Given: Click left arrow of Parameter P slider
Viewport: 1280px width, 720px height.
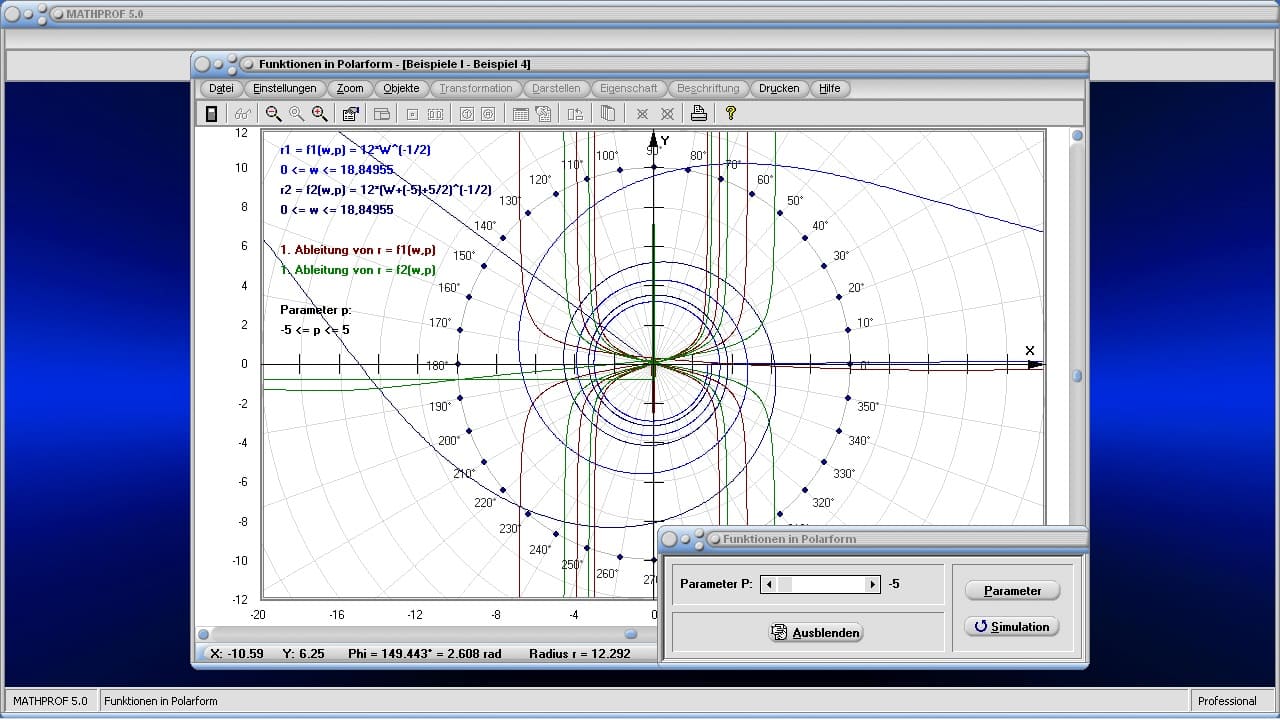Looking at the screenshot, I should [768, 584].
